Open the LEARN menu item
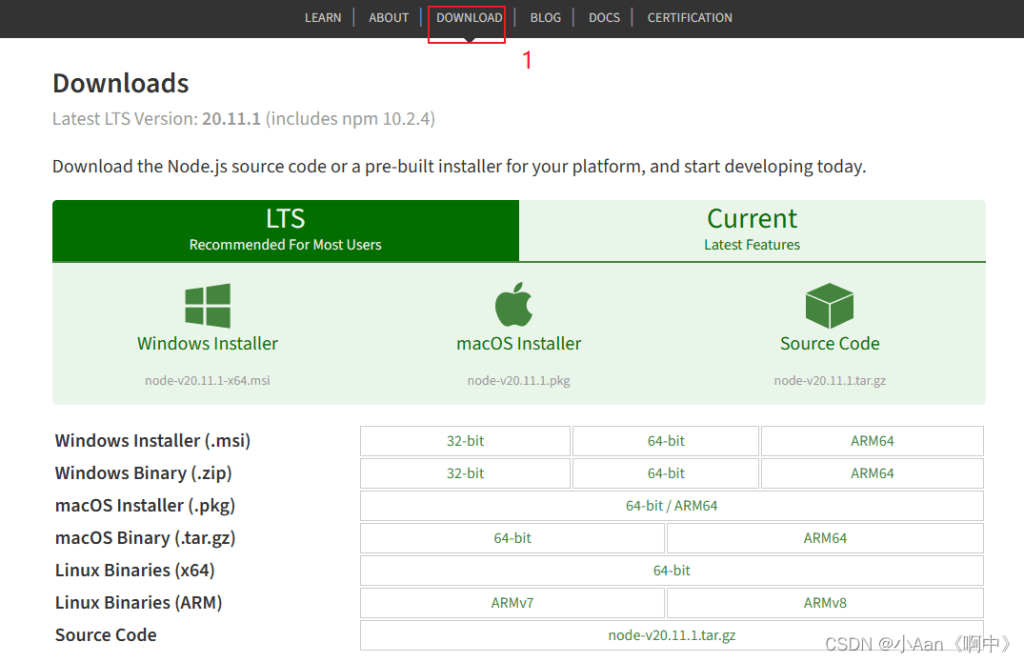 click(323, 18)
